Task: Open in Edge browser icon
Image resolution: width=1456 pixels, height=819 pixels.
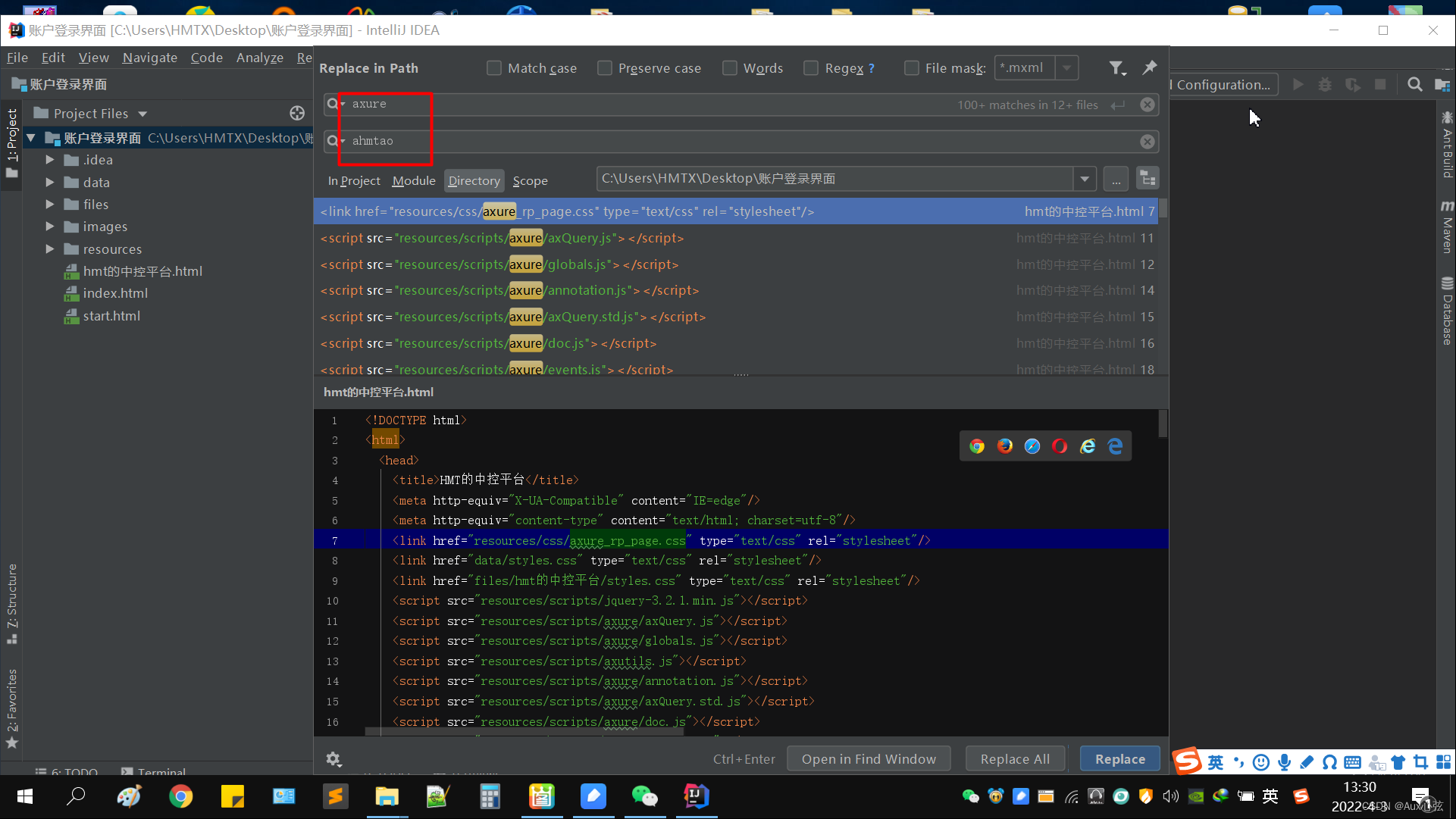Action: click(x=1115, y=446)
